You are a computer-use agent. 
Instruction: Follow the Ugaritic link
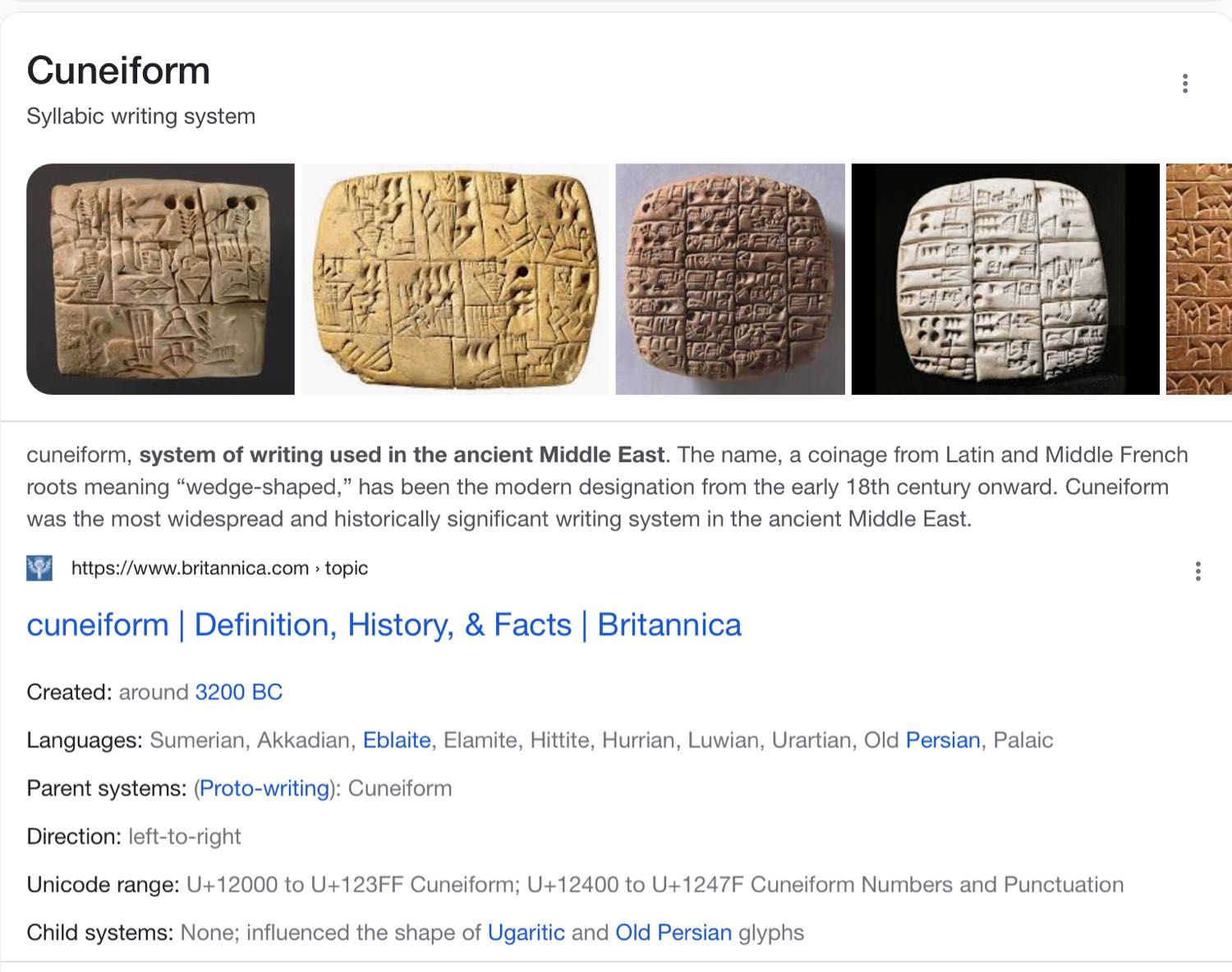[x=526, y=933]
